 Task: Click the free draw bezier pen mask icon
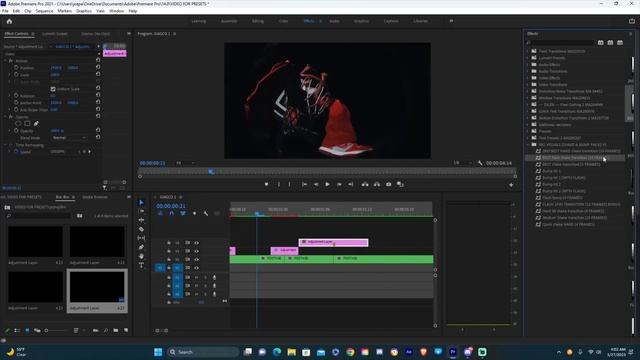tap(36, 123)
